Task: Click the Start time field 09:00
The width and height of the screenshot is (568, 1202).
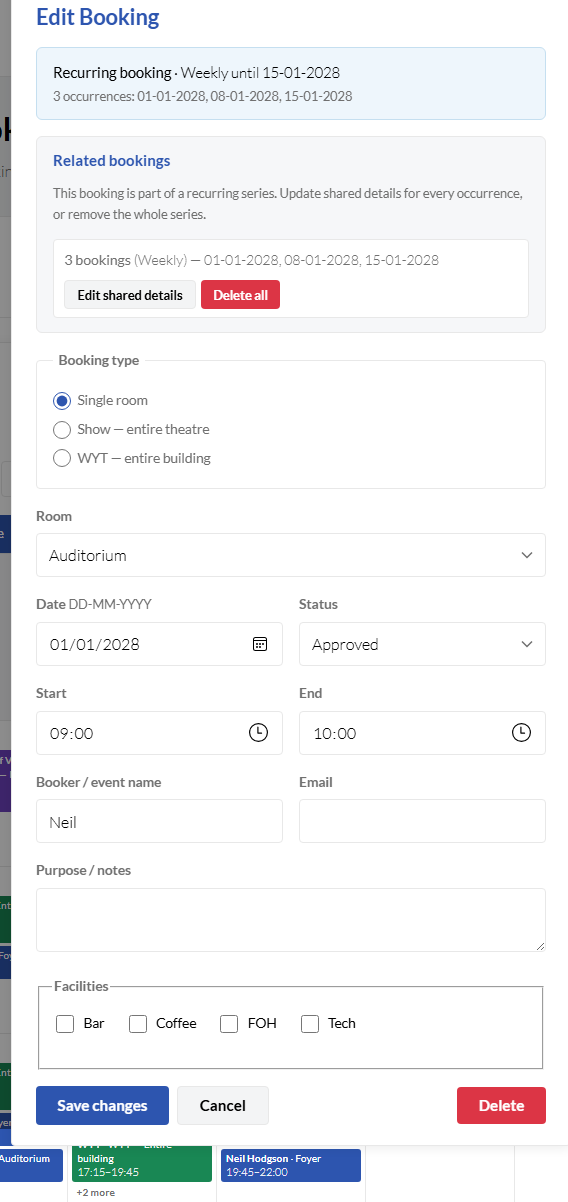Action: pyautogui.click(x=159, y=733)
